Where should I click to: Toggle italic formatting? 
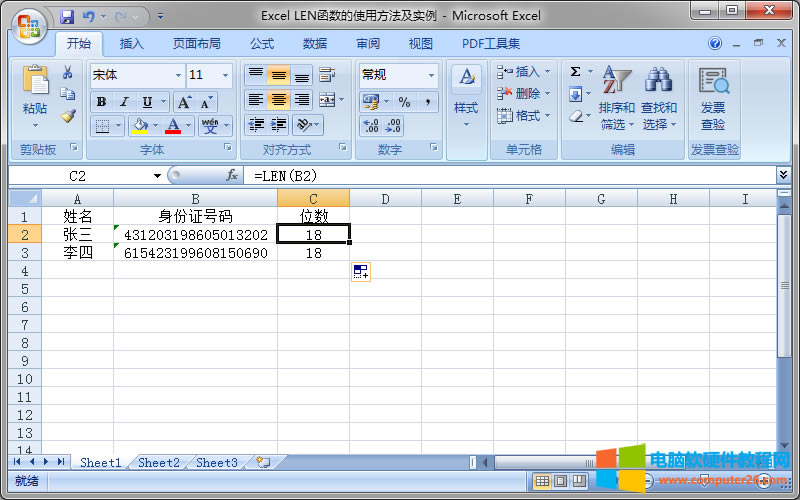click(x=124, y=102)
